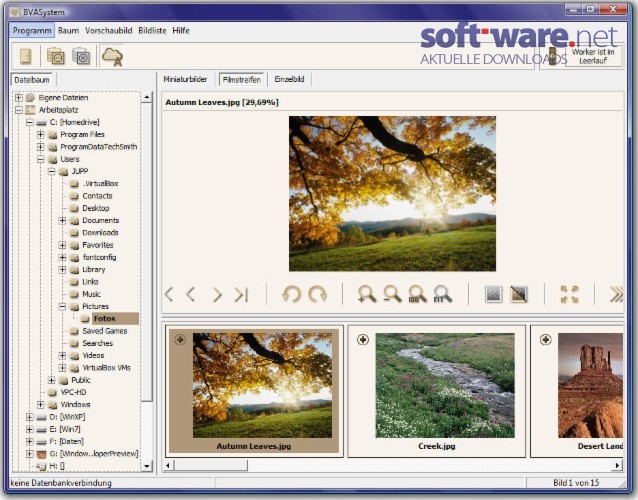Expand the ProgramDataTechSmith folder

click(x=41, y=146)
